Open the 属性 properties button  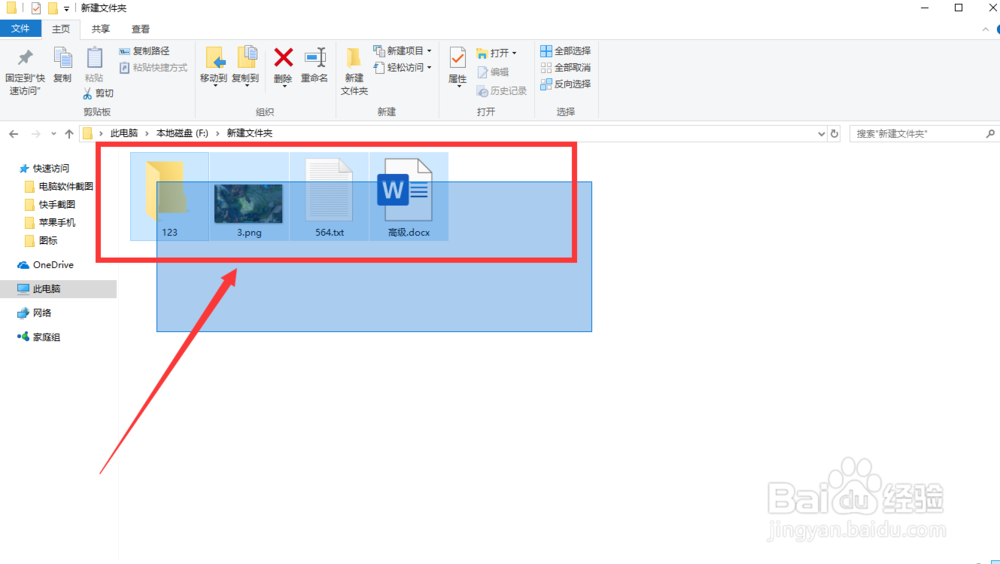click(457, 66)
